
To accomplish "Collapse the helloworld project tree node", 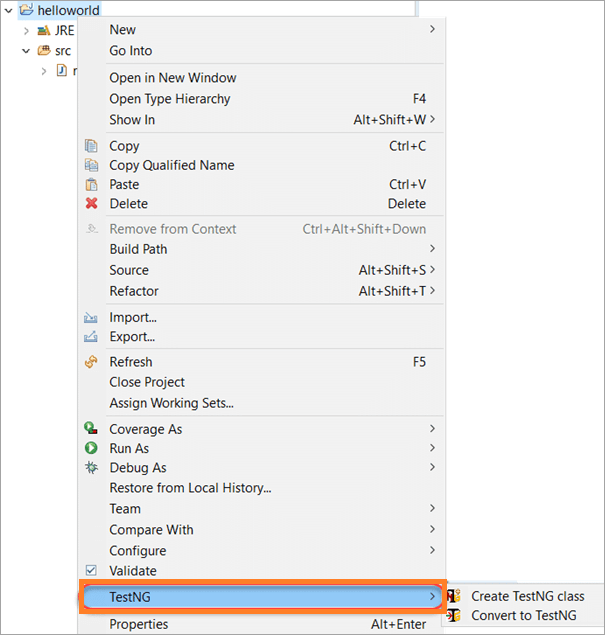I will (x=9, y=10).
